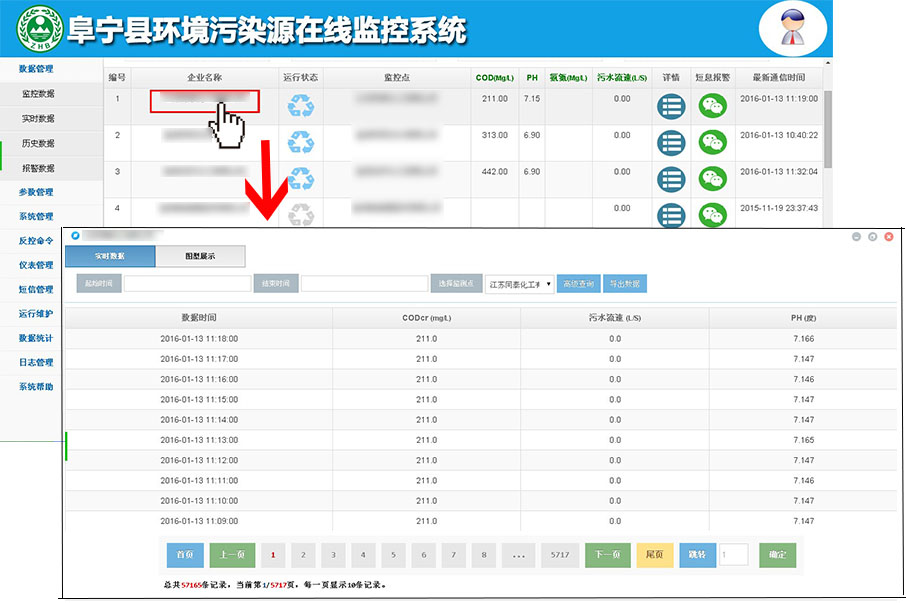Click timestamp 2015-11-19 23:37:43 in row 4

point(779,208)
